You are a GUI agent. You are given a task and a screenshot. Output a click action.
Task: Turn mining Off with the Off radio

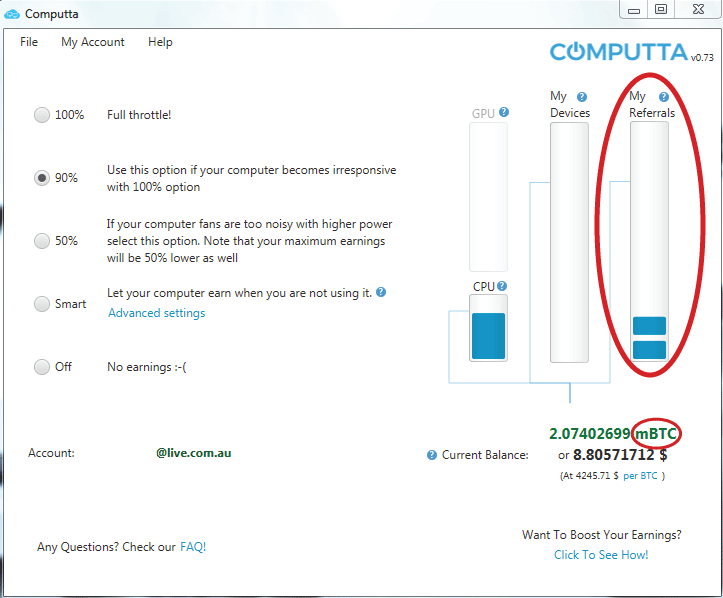41,367
